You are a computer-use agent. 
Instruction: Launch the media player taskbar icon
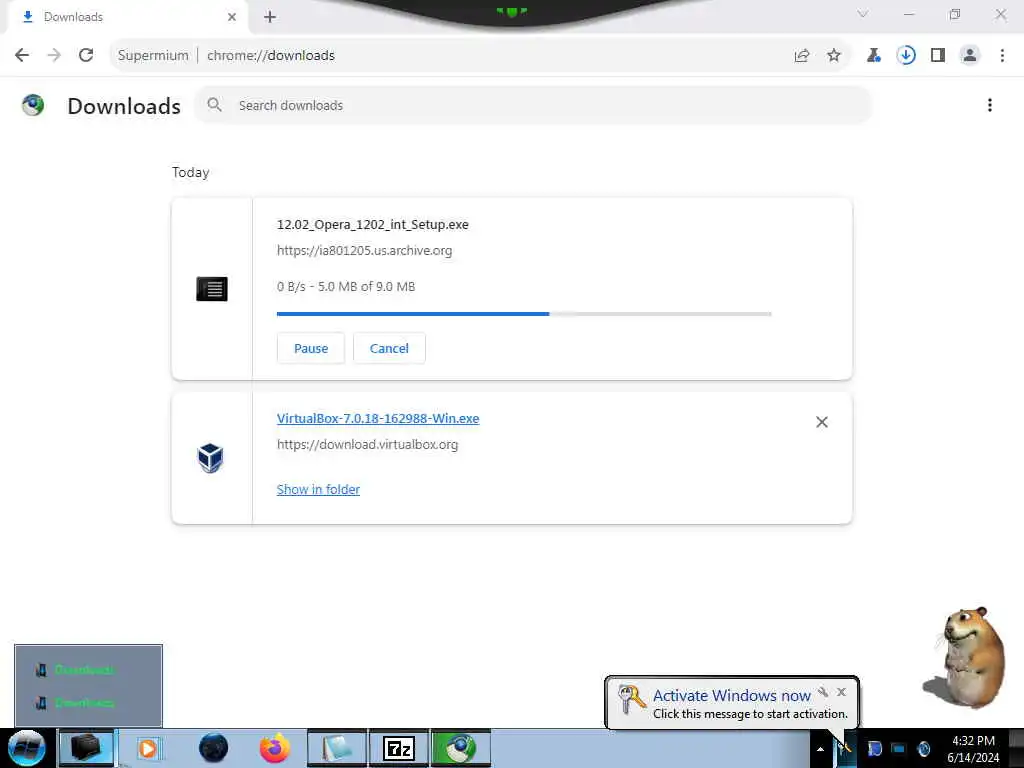click(x=148, y=748)
